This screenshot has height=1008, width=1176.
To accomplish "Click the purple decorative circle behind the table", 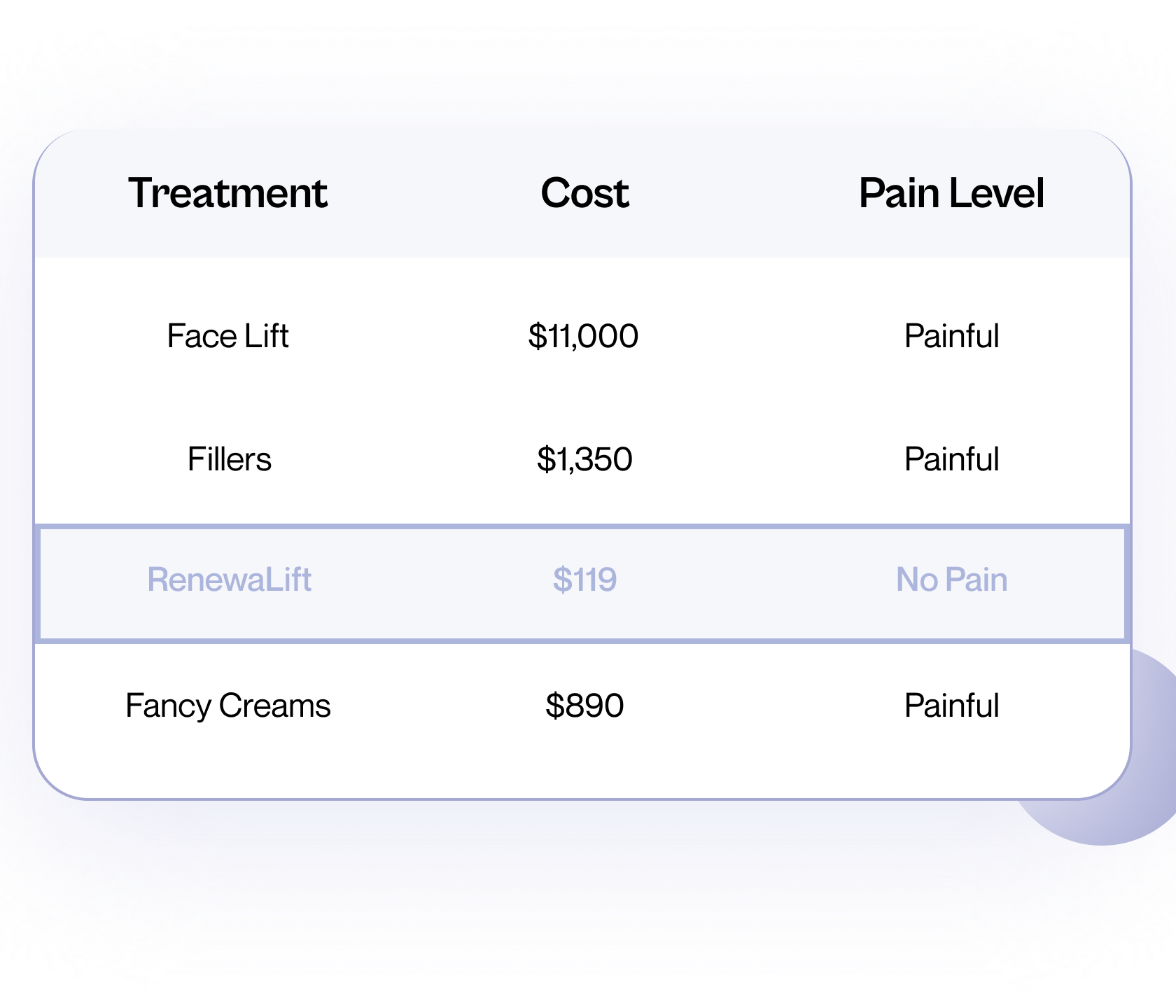I will coord(1120,822).
